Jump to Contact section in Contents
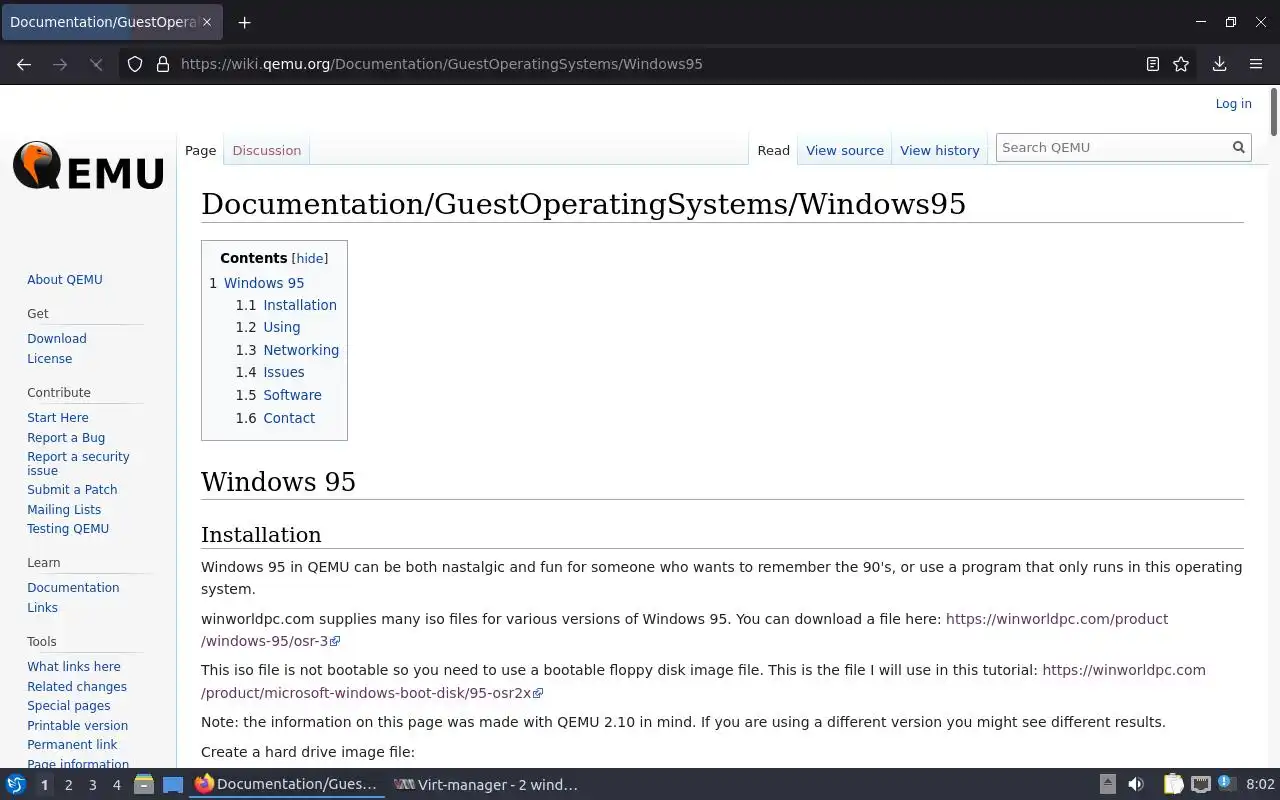1280x800 pixels. coord(289,418)
